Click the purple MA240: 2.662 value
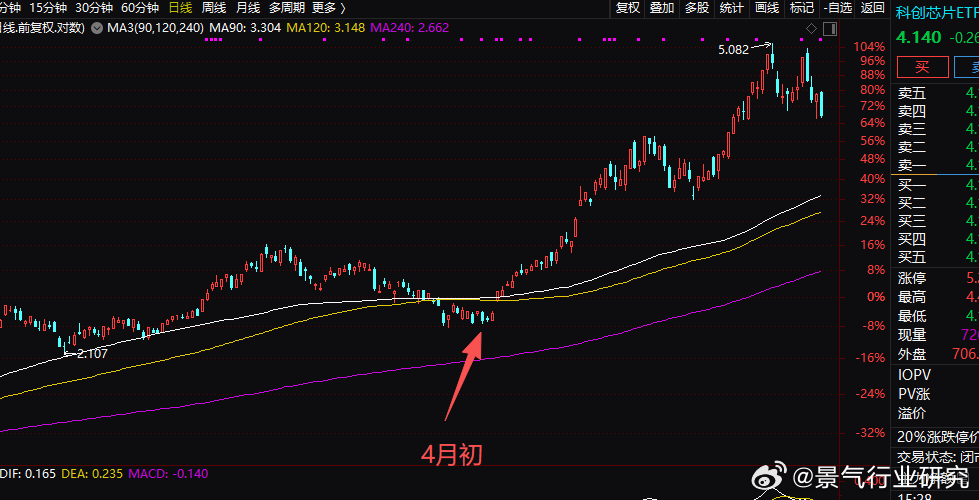The height and width of the screenshot is (500, 979). click(x=410, y=28)
